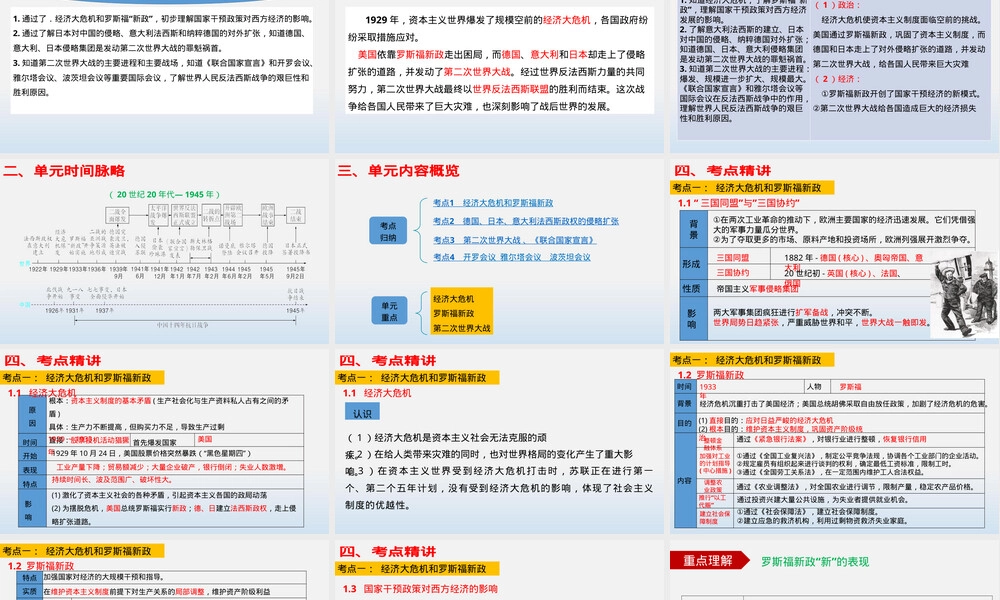
Task: Click the 背景 row header in the 三国同盟 table
Action: coord(694,230)
